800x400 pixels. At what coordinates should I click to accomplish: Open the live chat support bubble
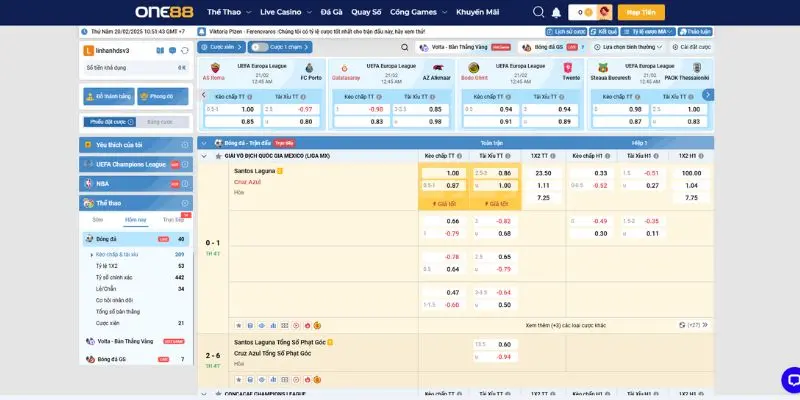tap(791, 380)
